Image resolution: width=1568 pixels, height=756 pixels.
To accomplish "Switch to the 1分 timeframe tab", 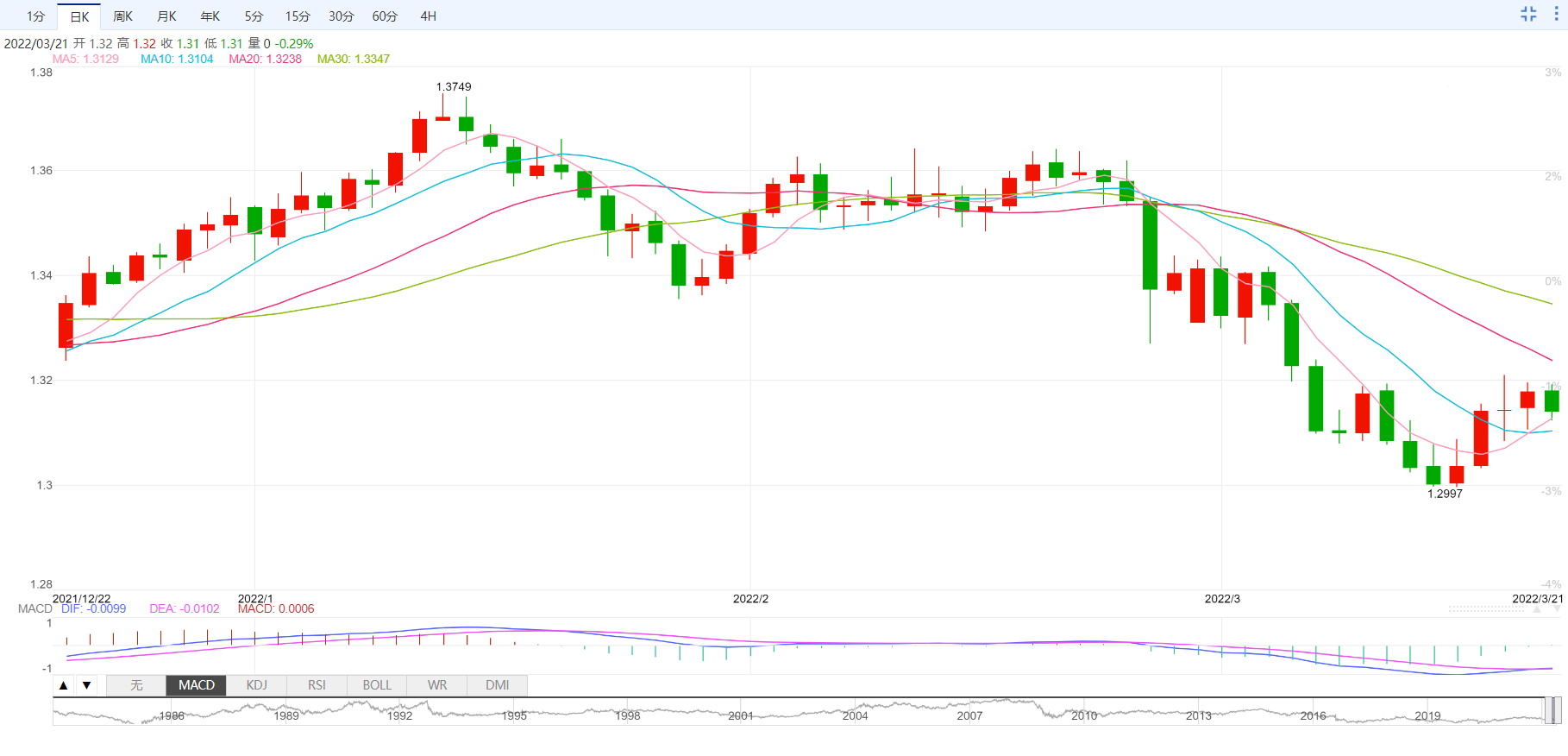I will pos(35,16).
